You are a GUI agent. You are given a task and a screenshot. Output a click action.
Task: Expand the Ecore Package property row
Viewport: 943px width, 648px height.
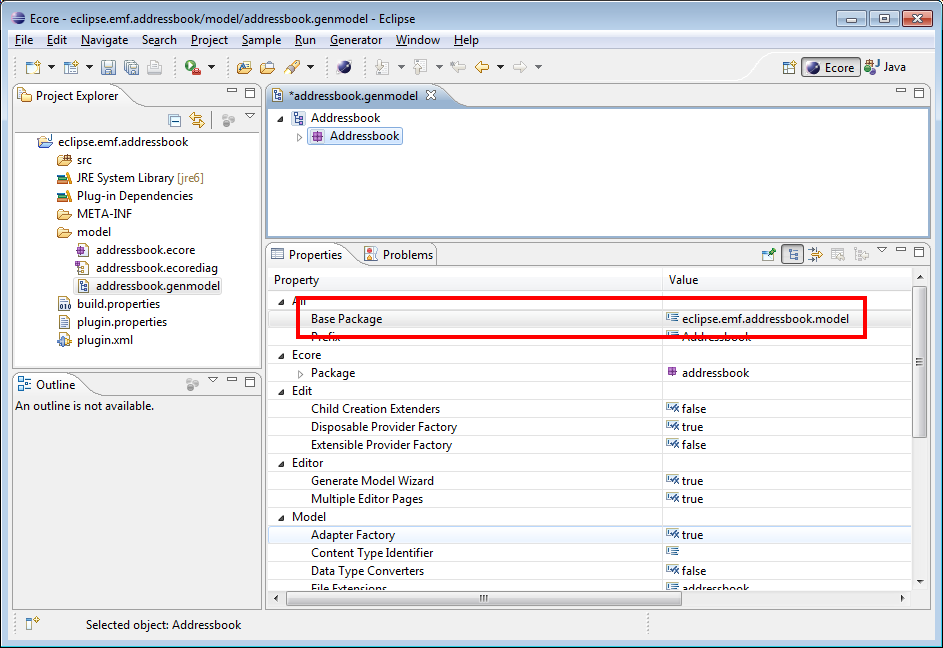(300, 373)
